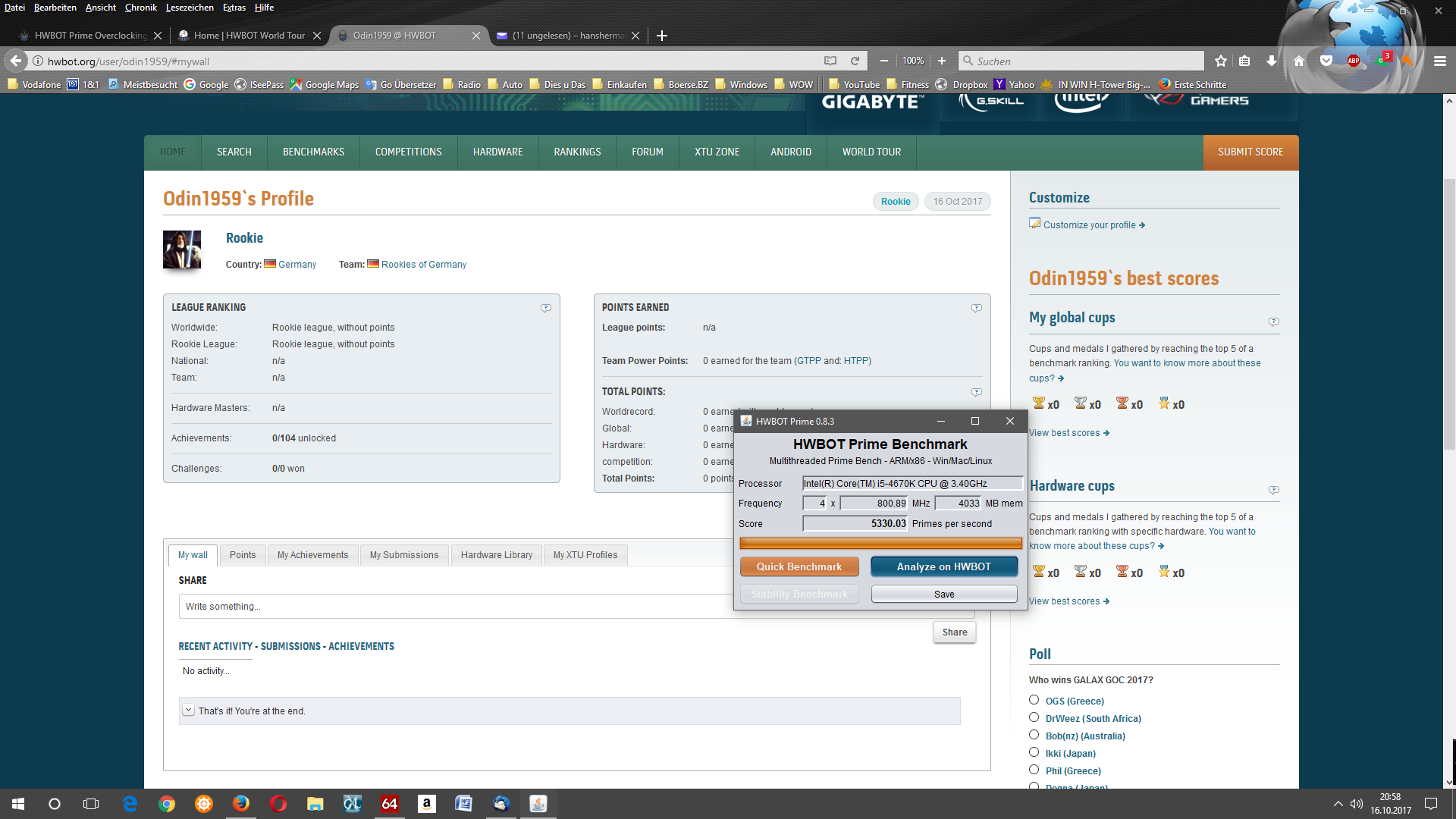Open Thunderbird from the taskbar
This screenshot has height=819, width=1456.
[501, 804]
